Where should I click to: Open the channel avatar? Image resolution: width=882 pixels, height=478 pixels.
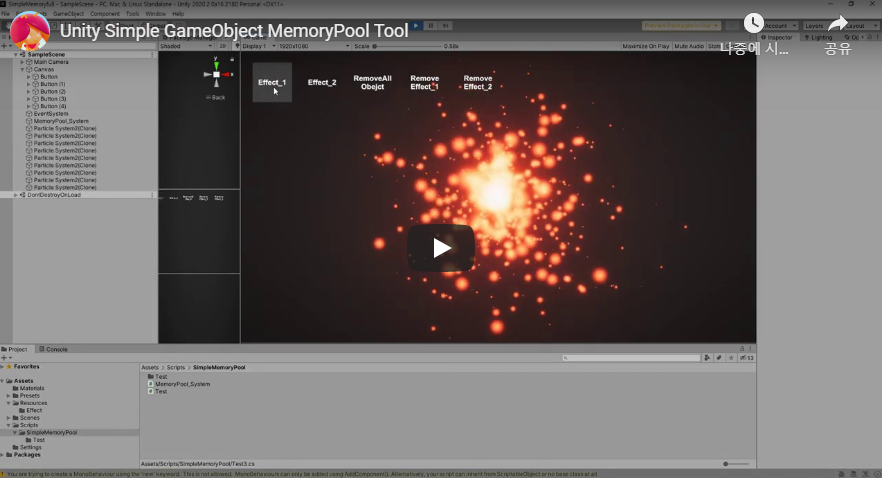pos(30,30)
